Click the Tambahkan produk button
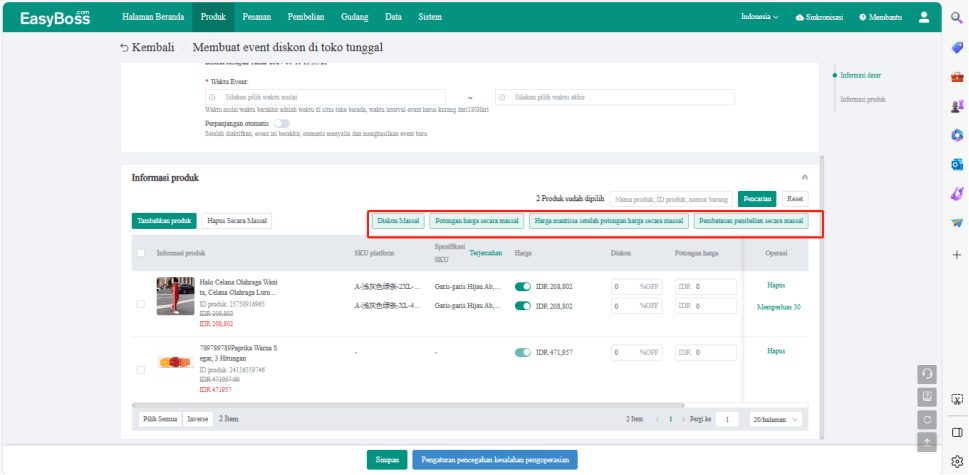 [x=164, y=221]
